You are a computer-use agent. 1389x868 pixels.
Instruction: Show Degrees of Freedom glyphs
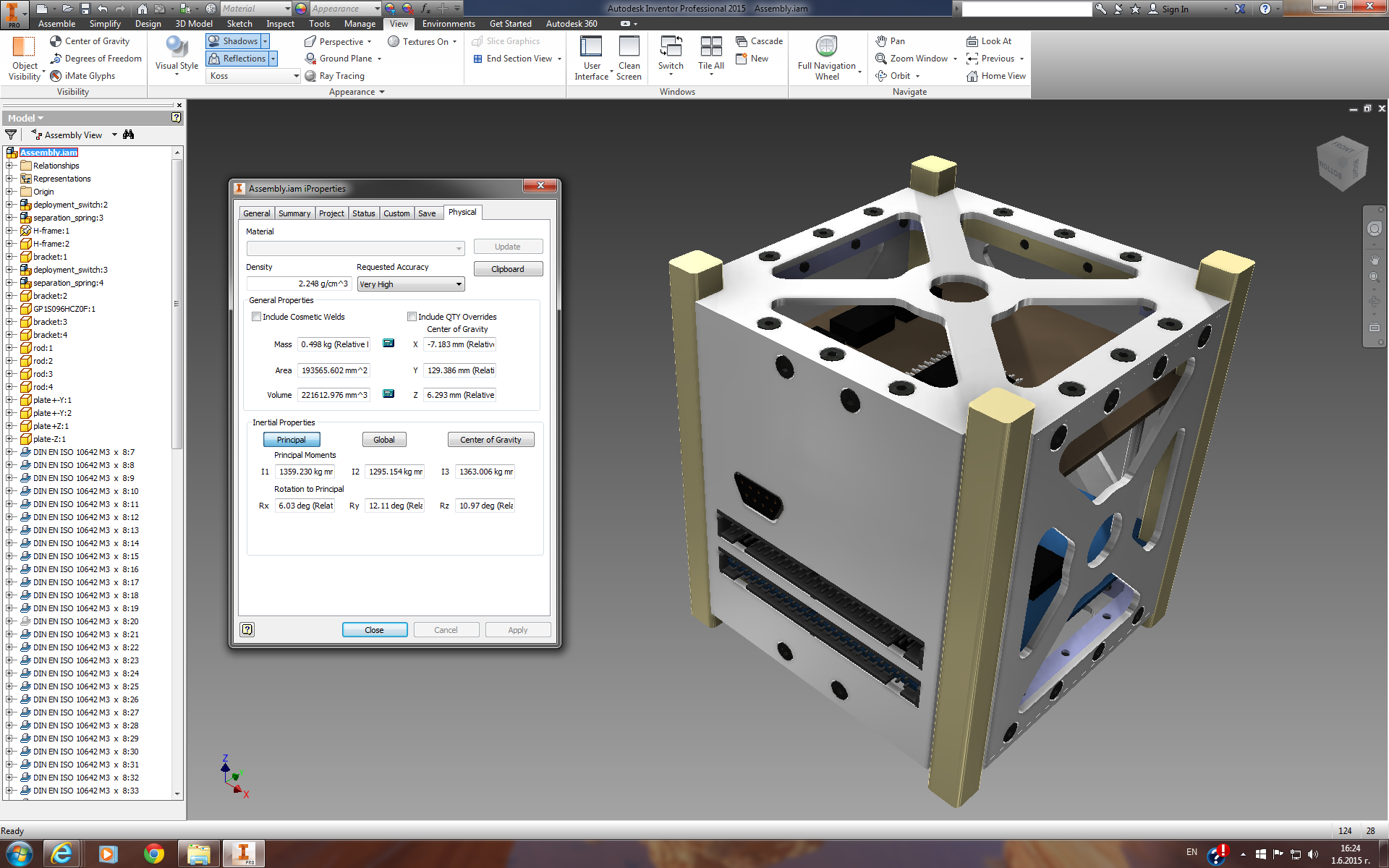click(95, 59)
